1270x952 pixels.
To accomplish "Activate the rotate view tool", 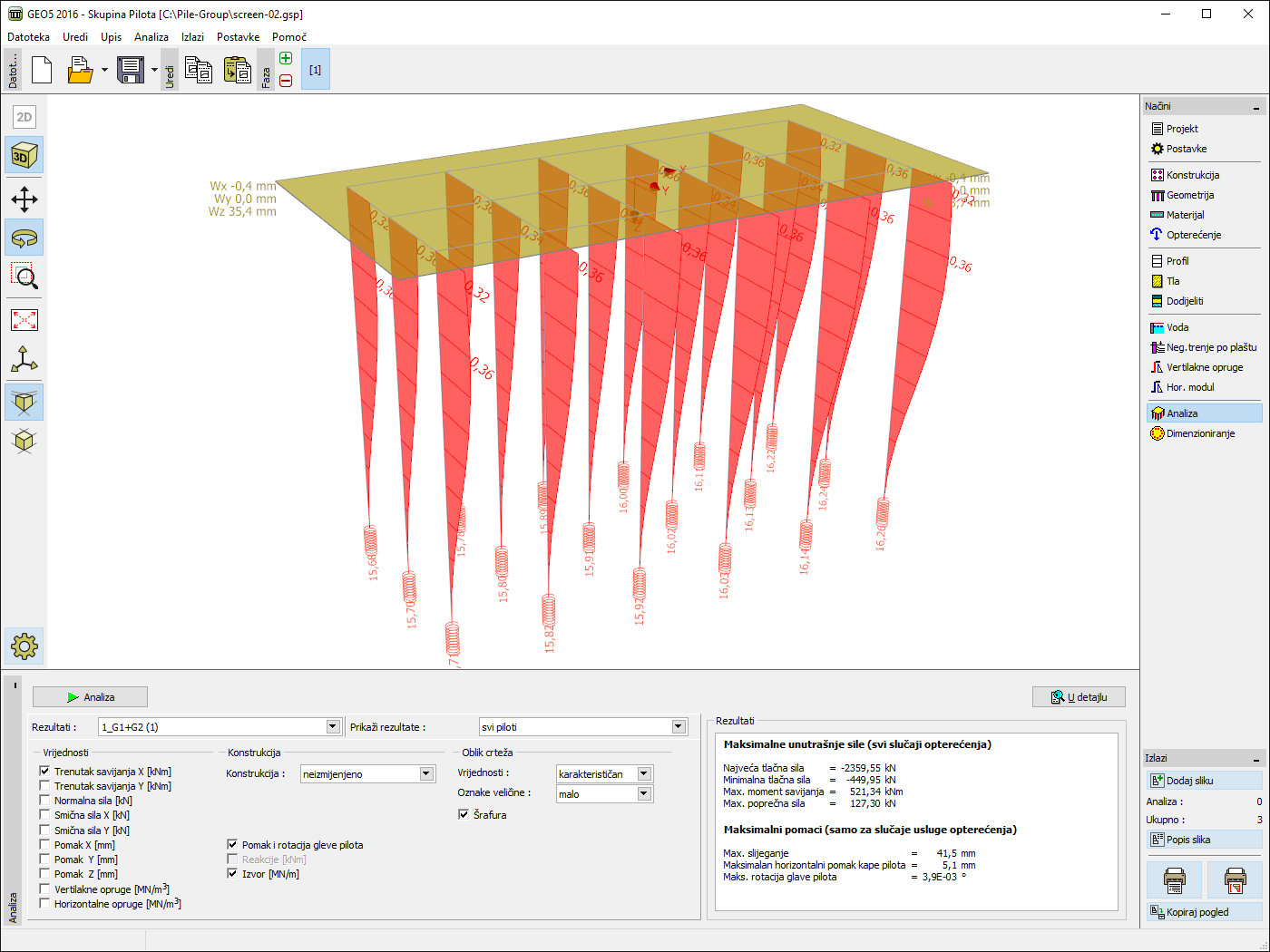I will (x=24, y=238).
